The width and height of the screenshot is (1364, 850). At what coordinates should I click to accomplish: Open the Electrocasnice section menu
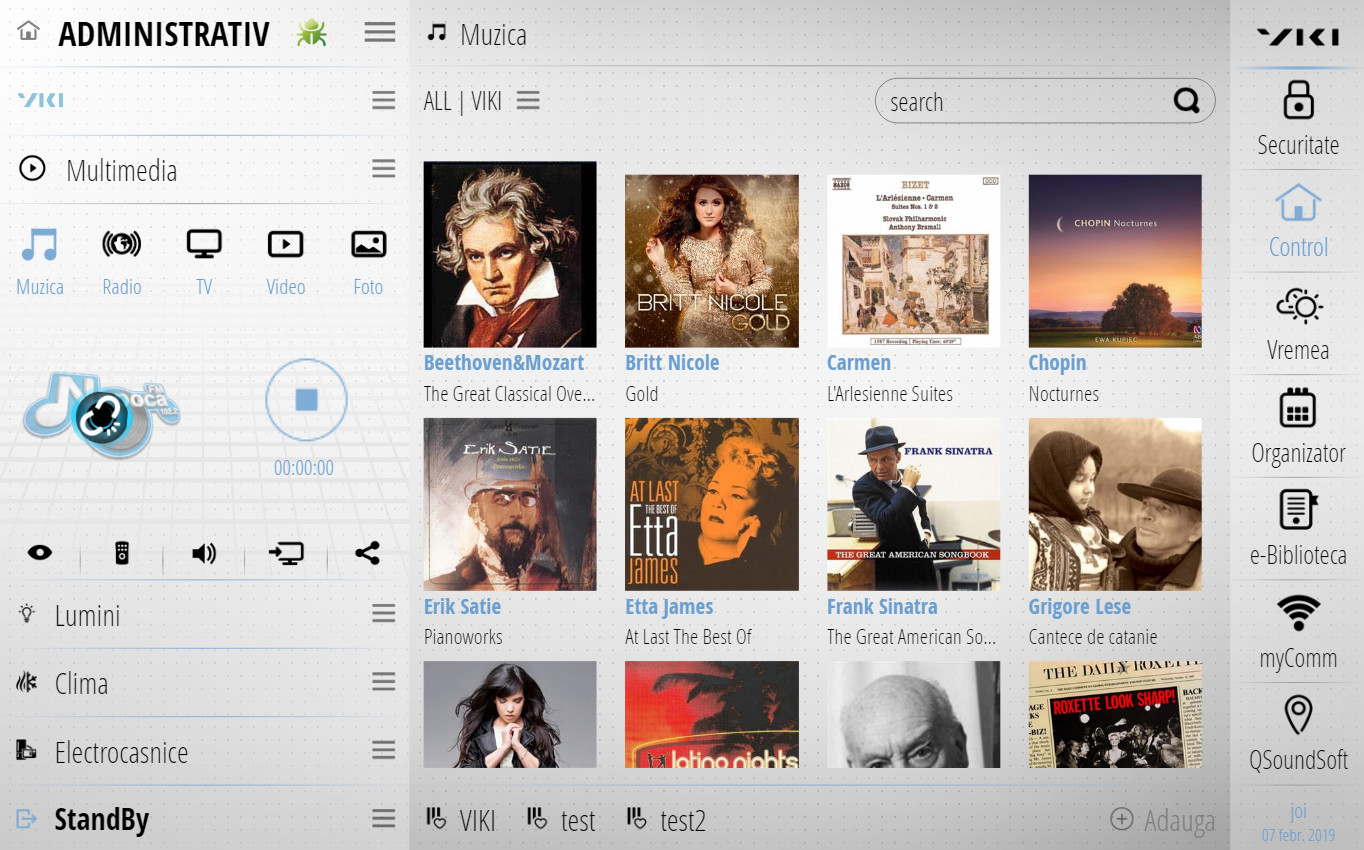pyautogui.click(x=383, y=749)
